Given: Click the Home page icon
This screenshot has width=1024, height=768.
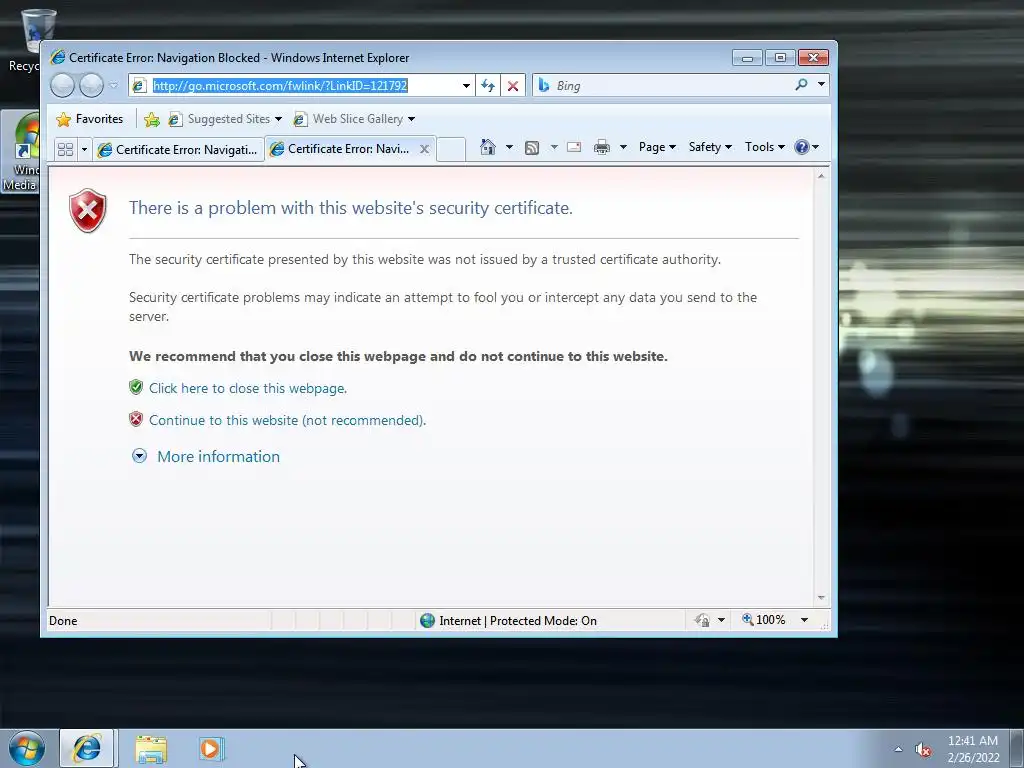Looking at the screenshot, I should point(488,147).
